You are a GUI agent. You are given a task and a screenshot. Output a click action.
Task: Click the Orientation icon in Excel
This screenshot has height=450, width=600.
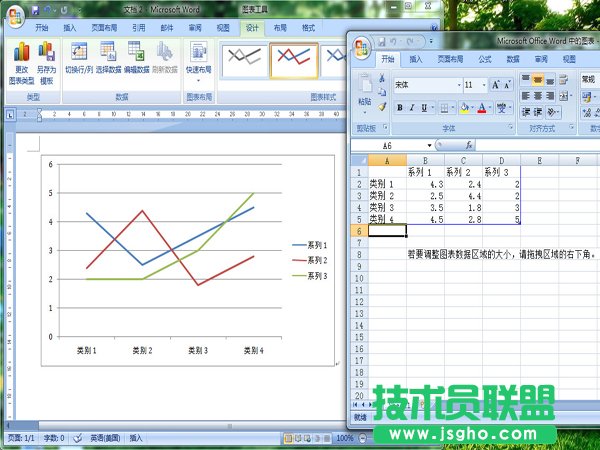[x=551, y=112]
